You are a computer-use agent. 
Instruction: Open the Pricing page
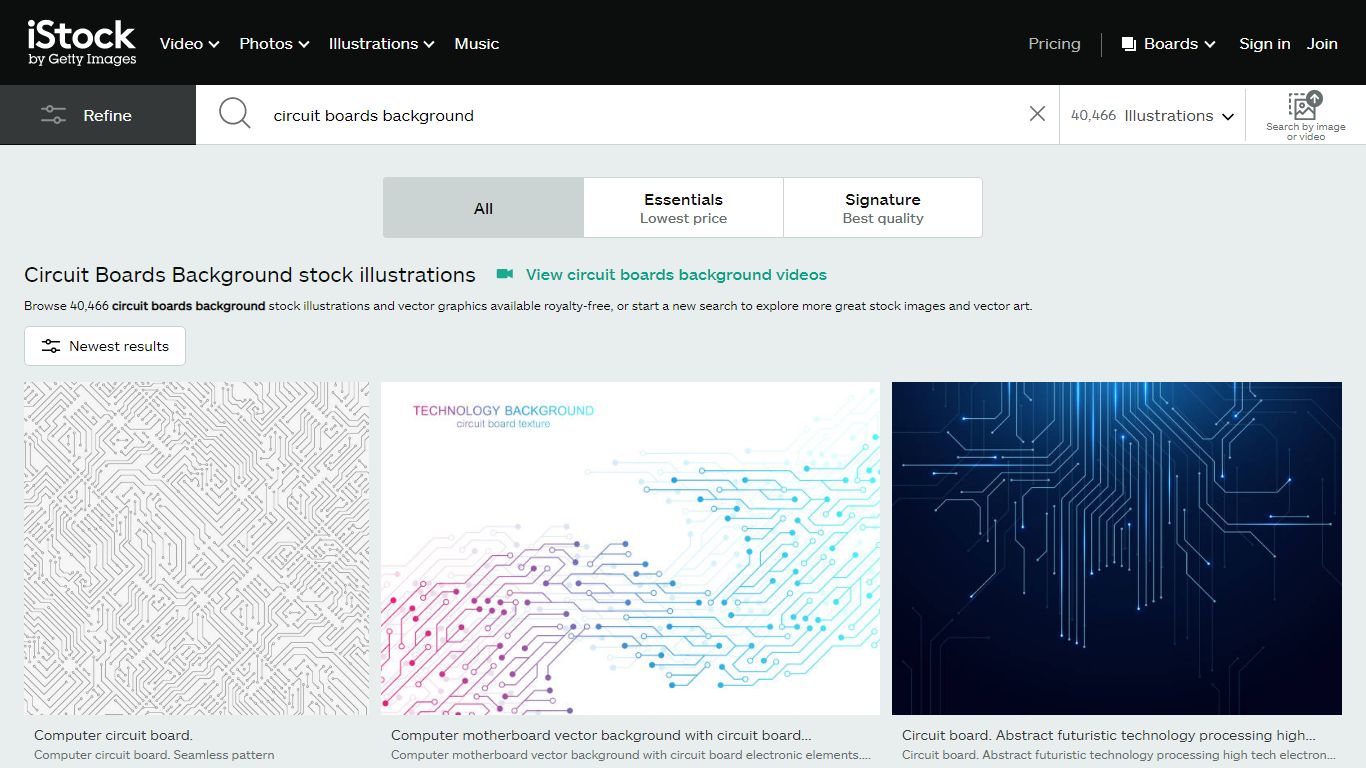(1054, 44)
